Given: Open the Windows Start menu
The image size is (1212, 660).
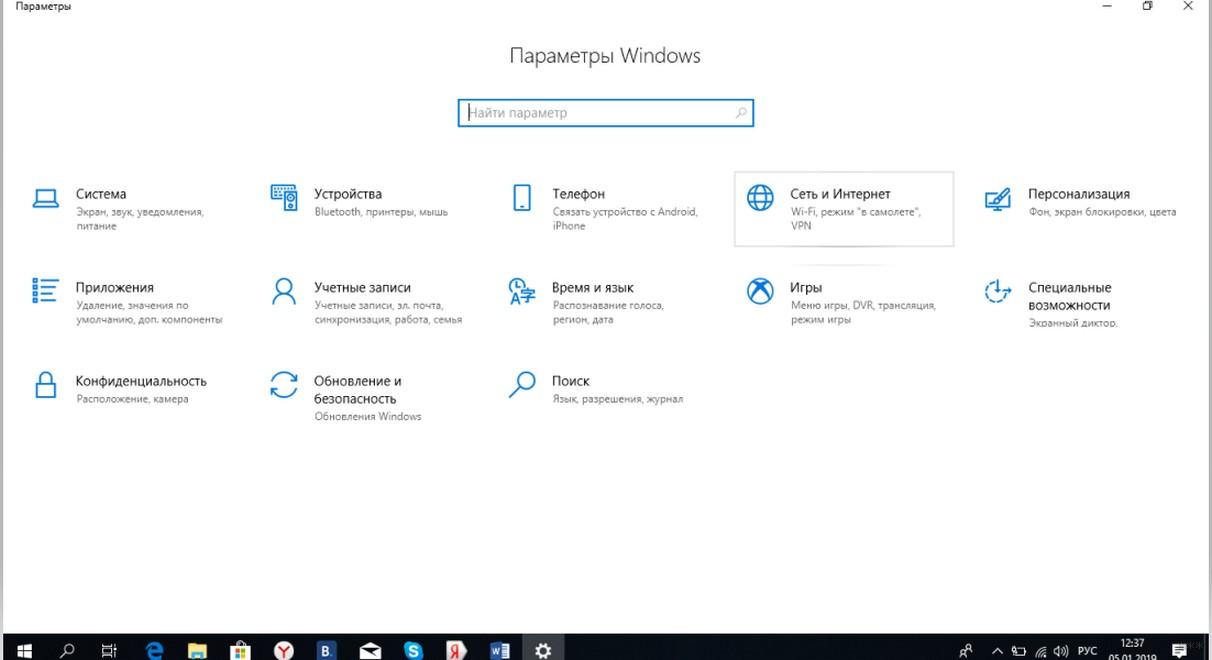Looking at the screenshot, I should coord(24,651).
